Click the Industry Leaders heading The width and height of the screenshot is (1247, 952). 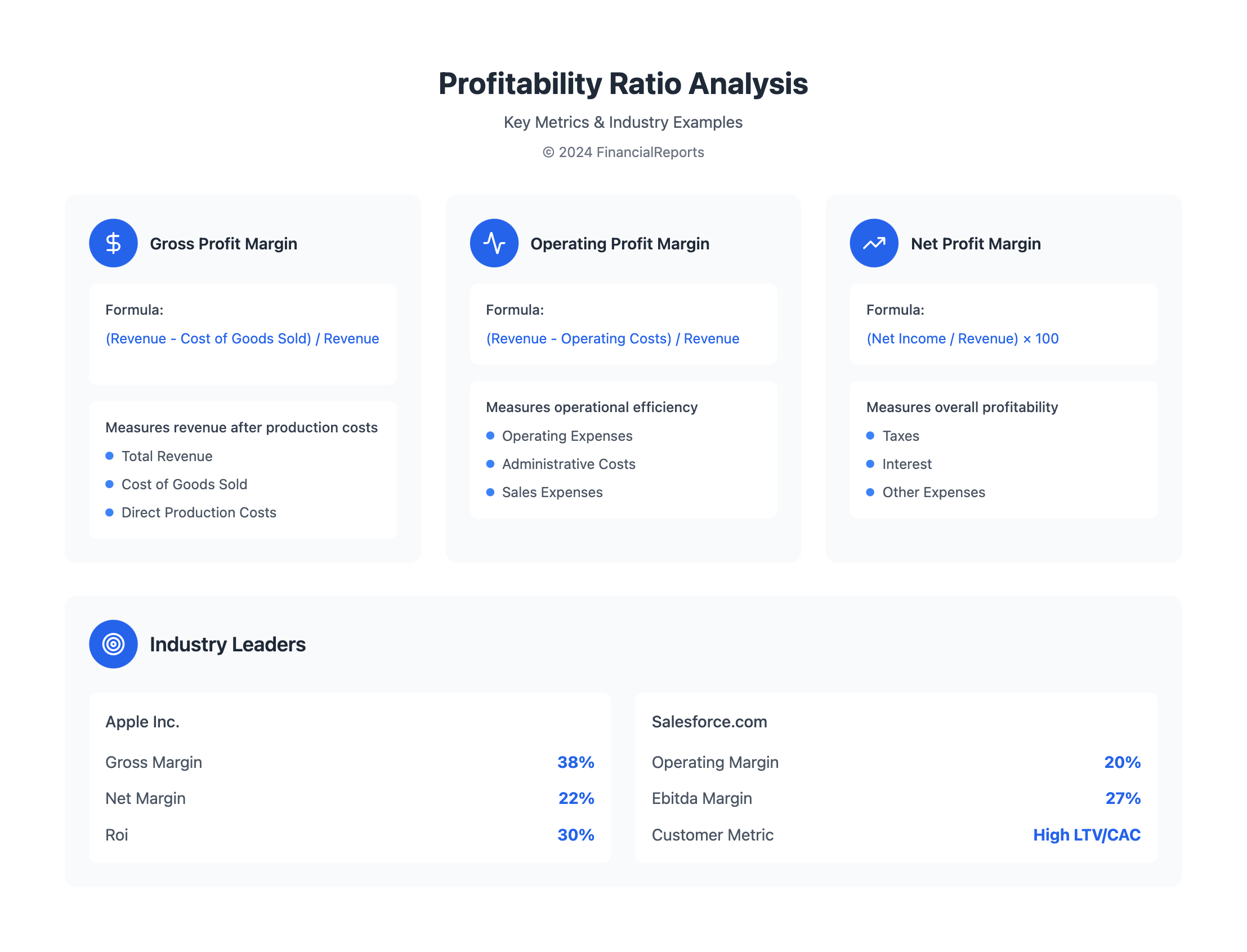(228, 644)
